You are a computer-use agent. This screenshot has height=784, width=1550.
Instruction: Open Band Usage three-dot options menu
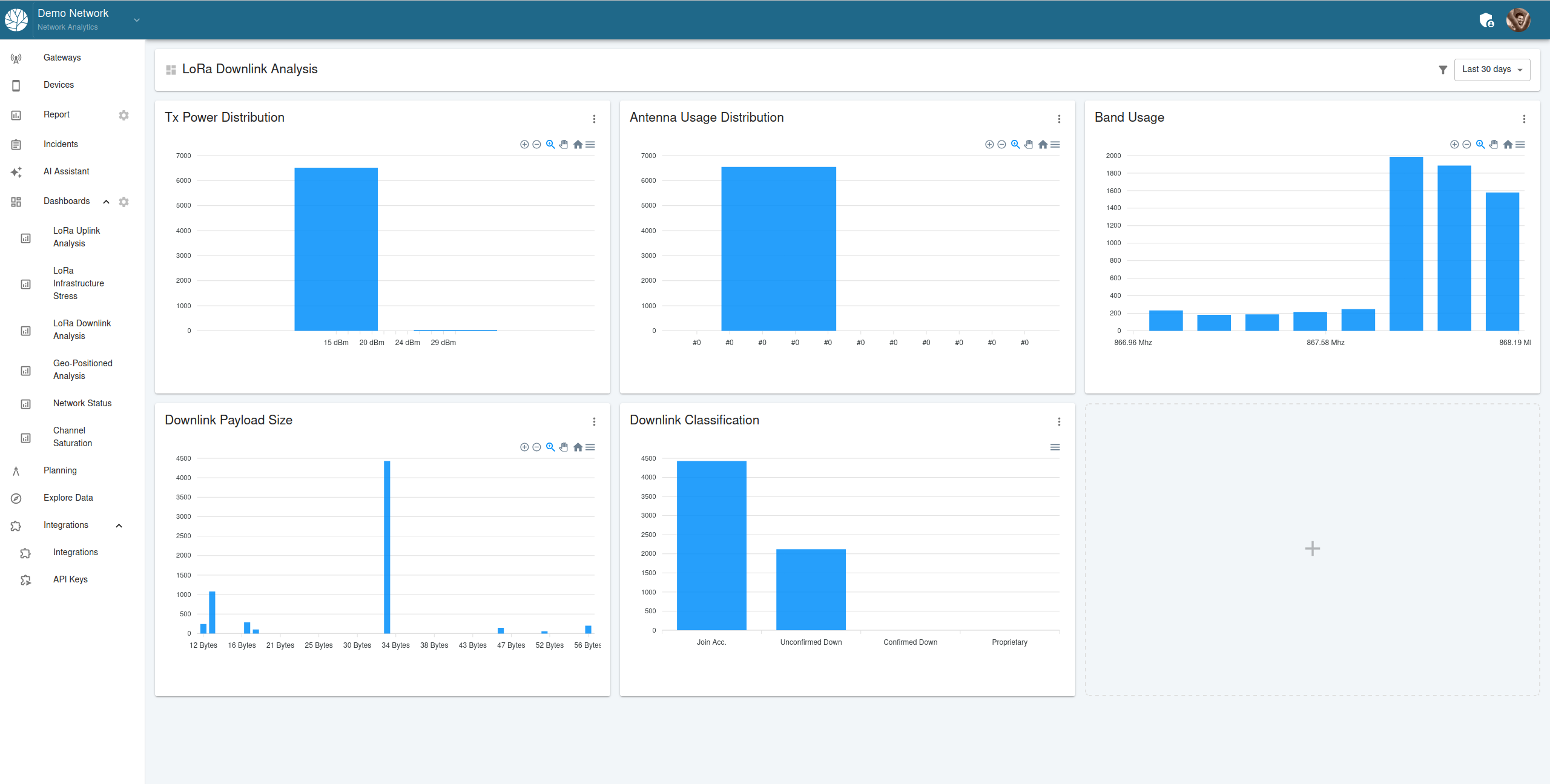coord(1524,119)
